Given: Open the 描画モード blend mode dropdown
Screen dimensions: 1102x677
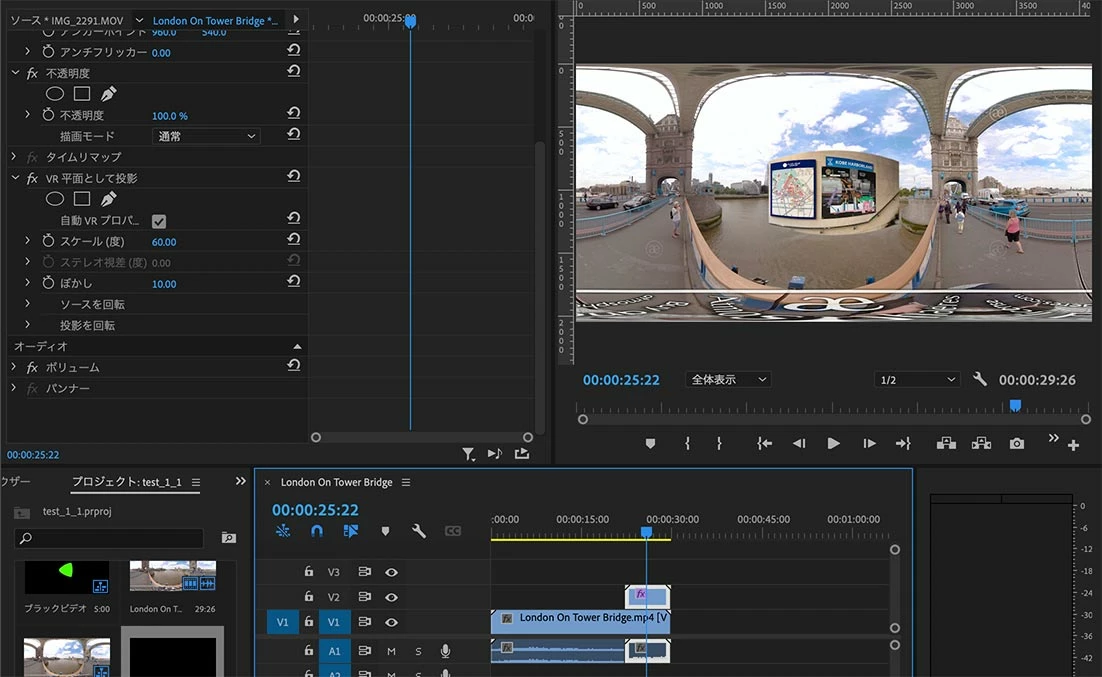Looking at the screenshot, I should 206,136.
